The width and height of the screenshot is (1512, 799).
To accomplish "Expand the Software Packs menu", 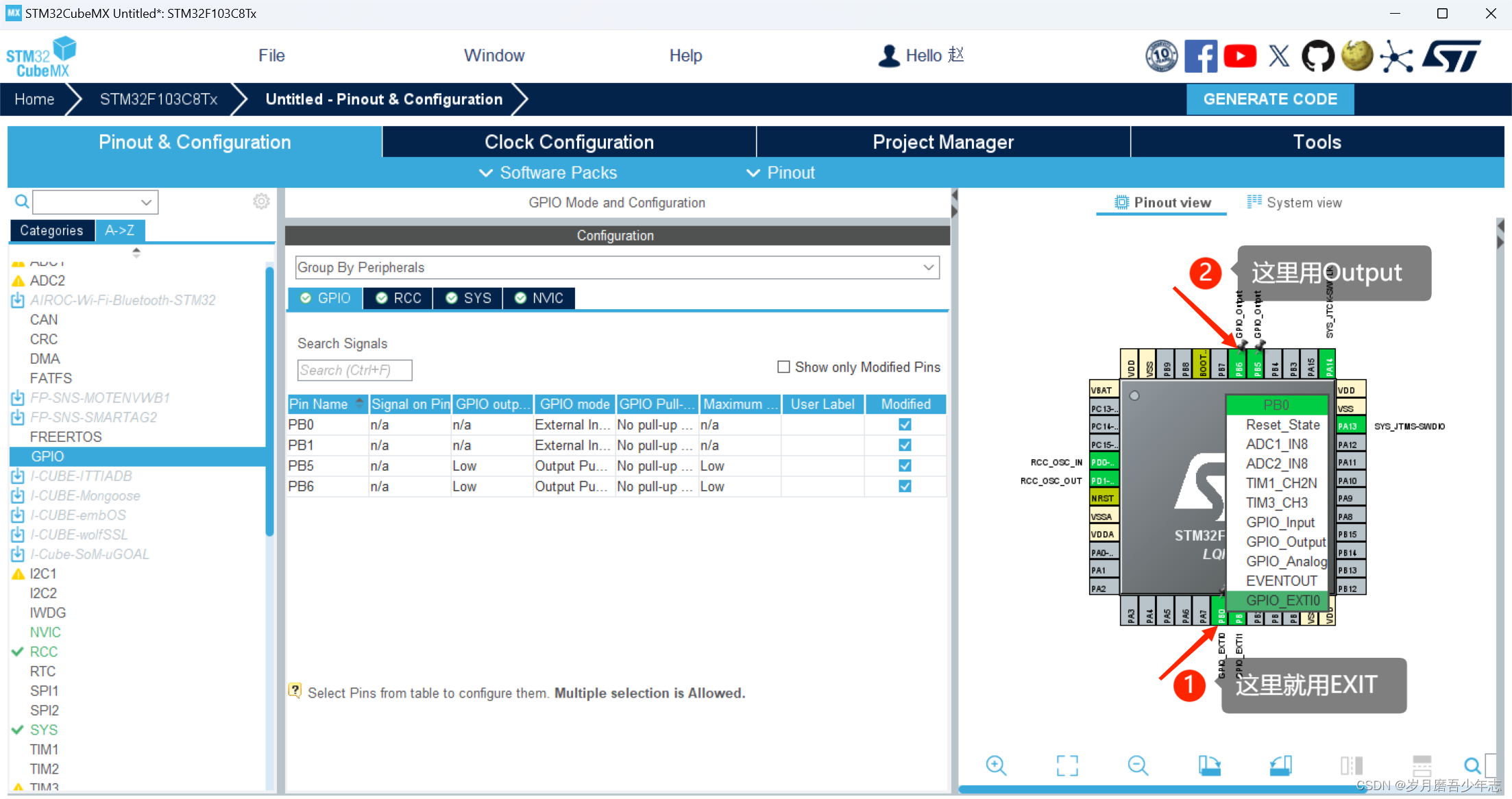I will [548, 173].
